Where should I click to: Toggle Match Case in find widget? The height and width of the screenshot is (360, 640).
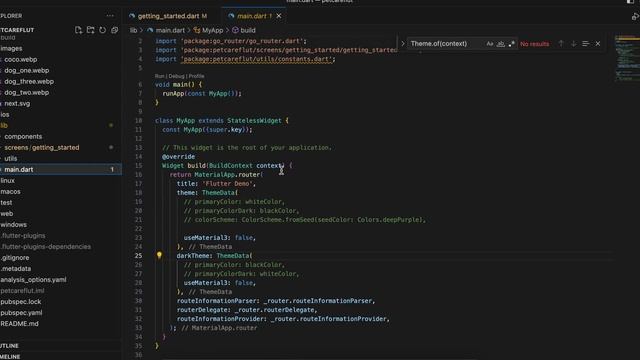tap(489, 44)
